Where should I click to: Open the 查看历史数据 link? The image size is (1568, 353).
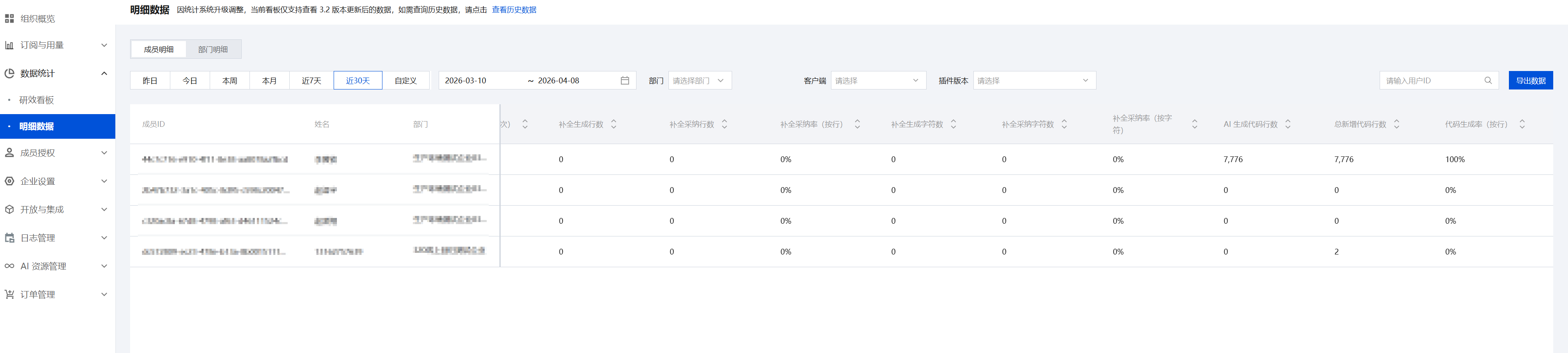tap(514, 10)
